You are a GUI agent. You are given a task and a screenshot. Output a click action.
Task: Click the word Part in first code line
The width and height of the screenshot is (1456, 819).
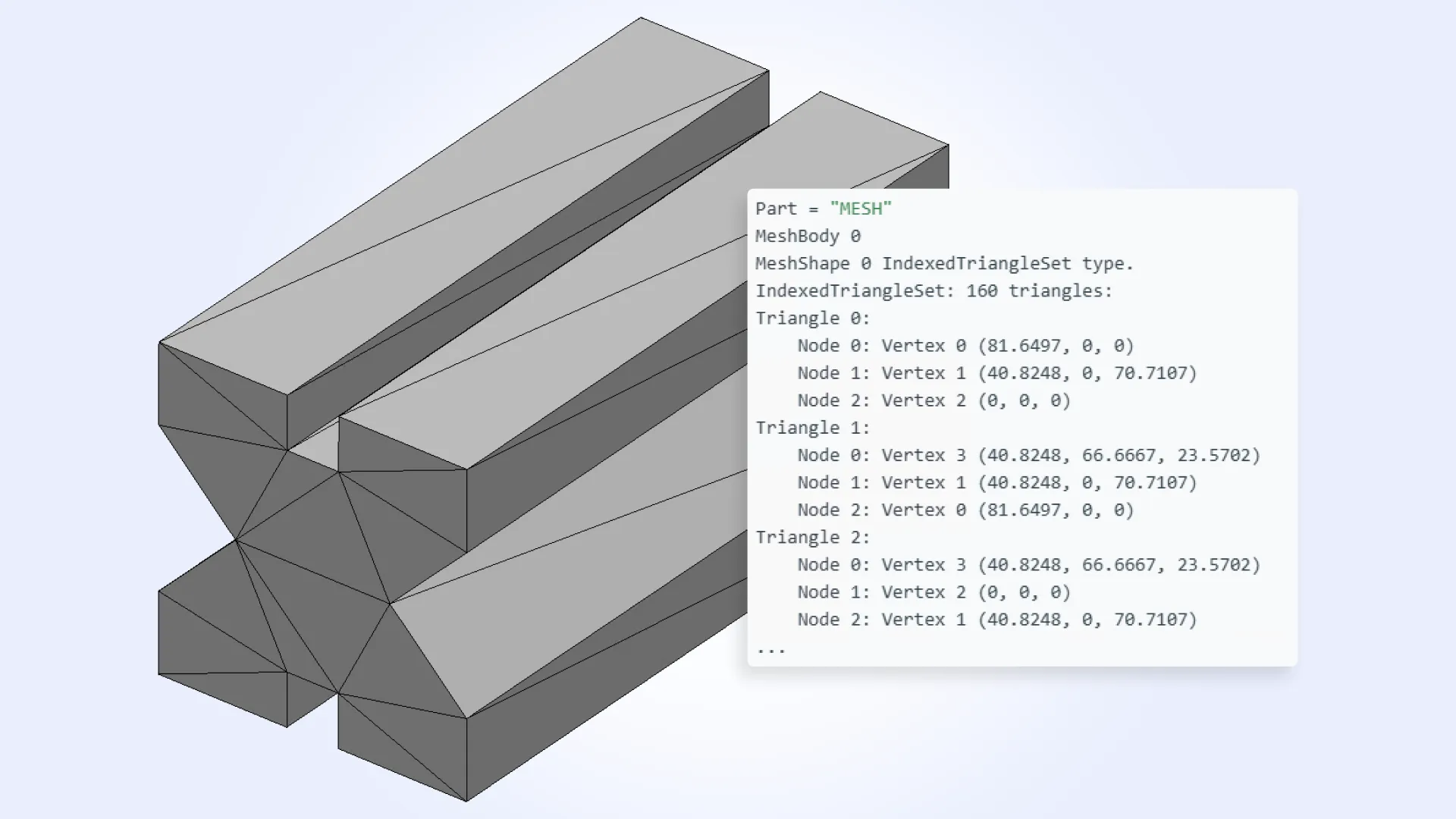click(776, 209)
